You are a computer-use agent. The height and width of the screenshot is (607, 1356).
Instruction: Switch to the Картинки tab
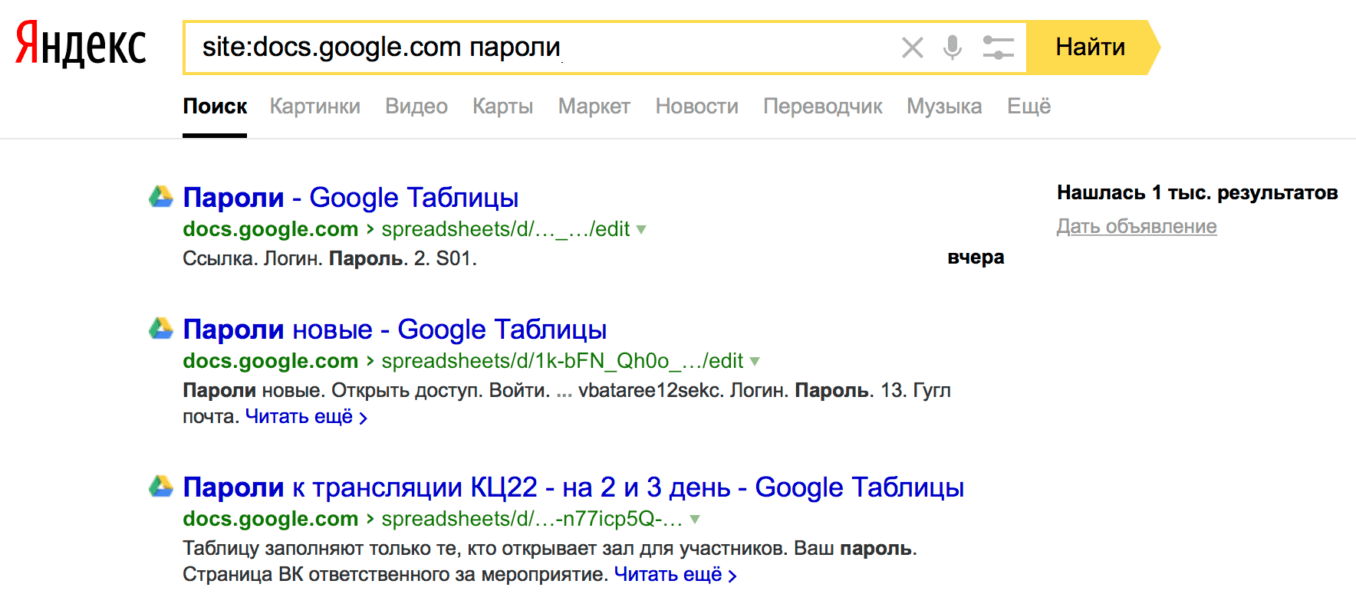pyautogui.click(x=314, y=106)
